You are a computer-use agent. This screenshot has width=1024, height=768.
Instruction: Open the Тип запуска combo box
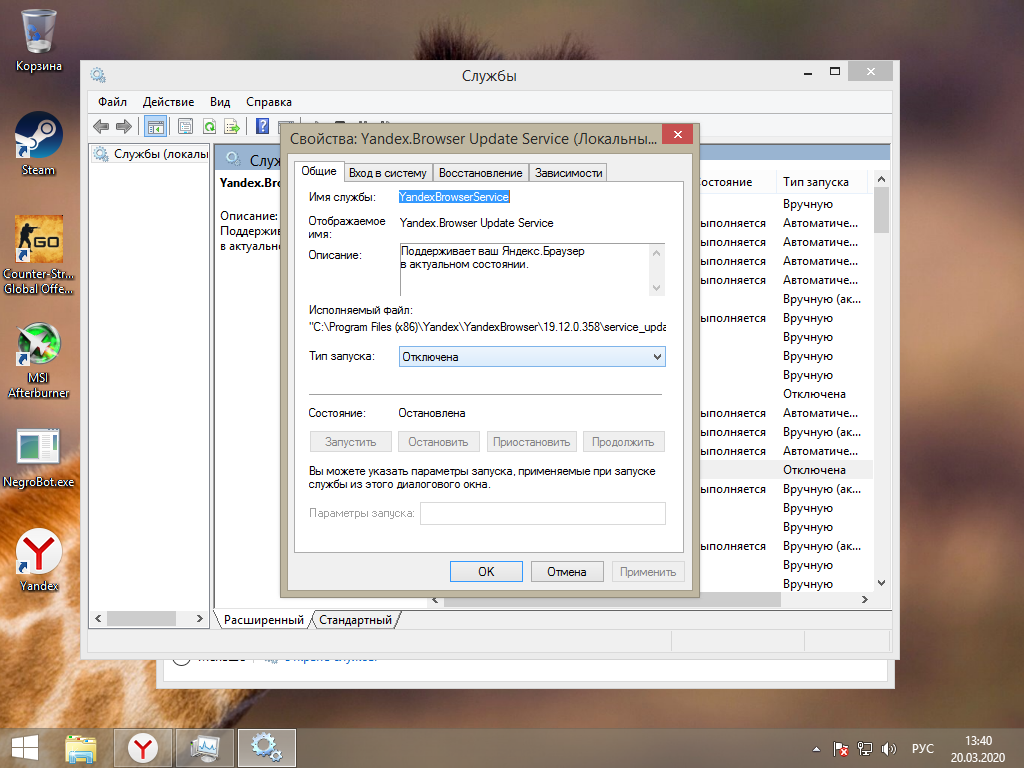coord(532,357)
